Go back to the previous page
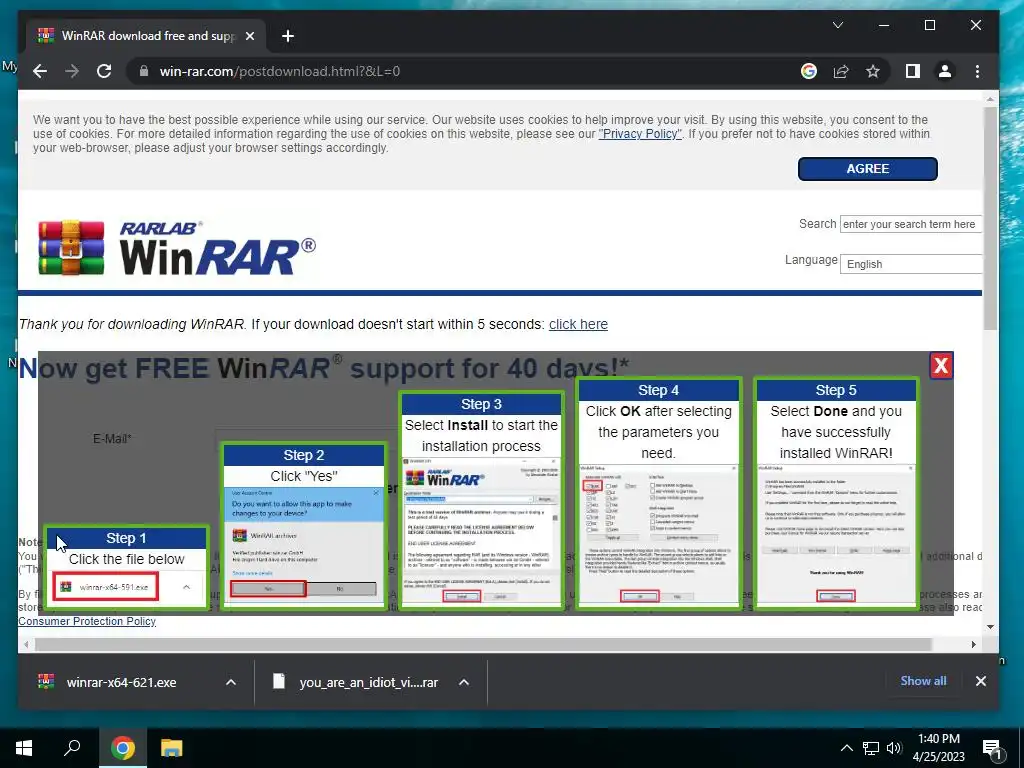 40,71
